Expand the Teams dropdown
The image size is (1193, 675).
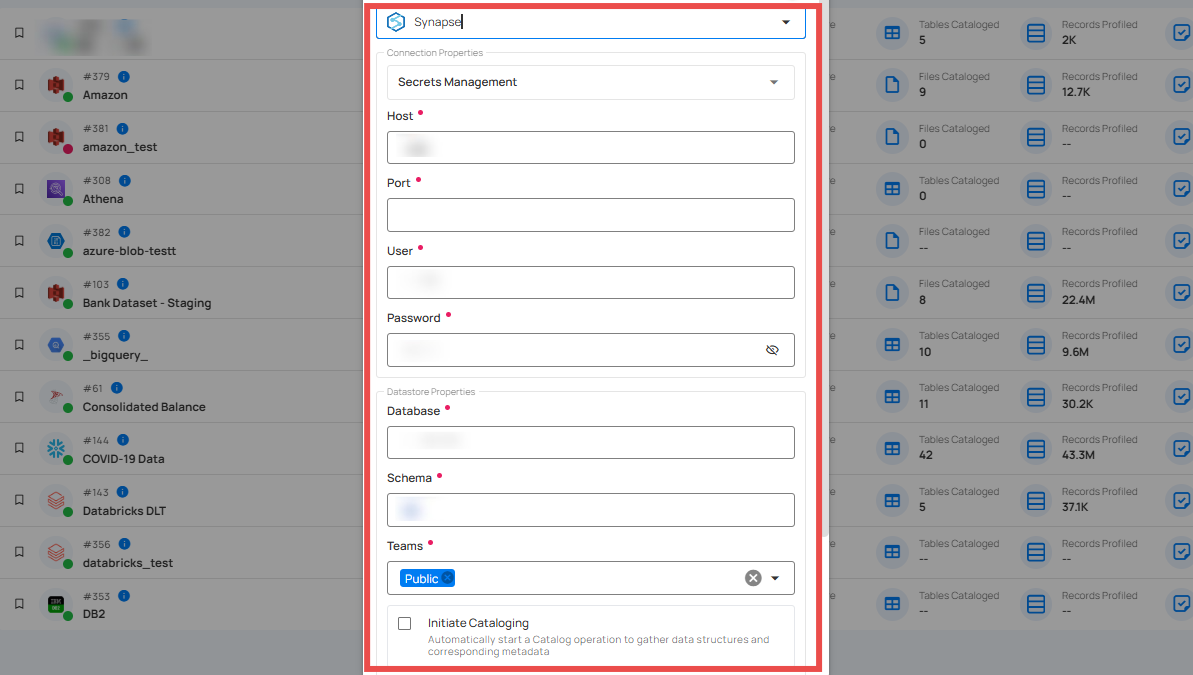click(774, 578)
